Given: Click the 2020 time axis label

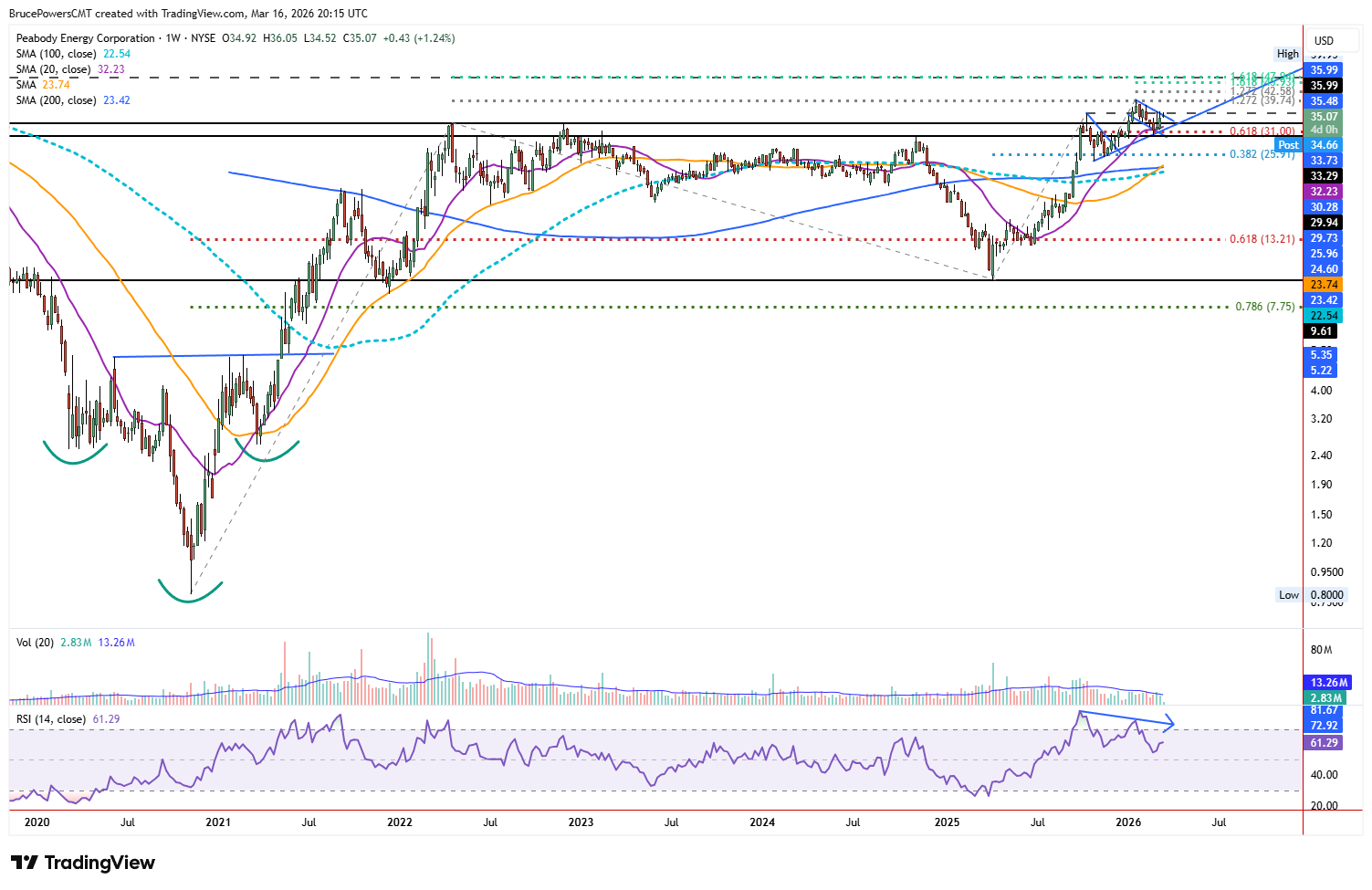Looking at the screenshot, I should click(37, 822).
